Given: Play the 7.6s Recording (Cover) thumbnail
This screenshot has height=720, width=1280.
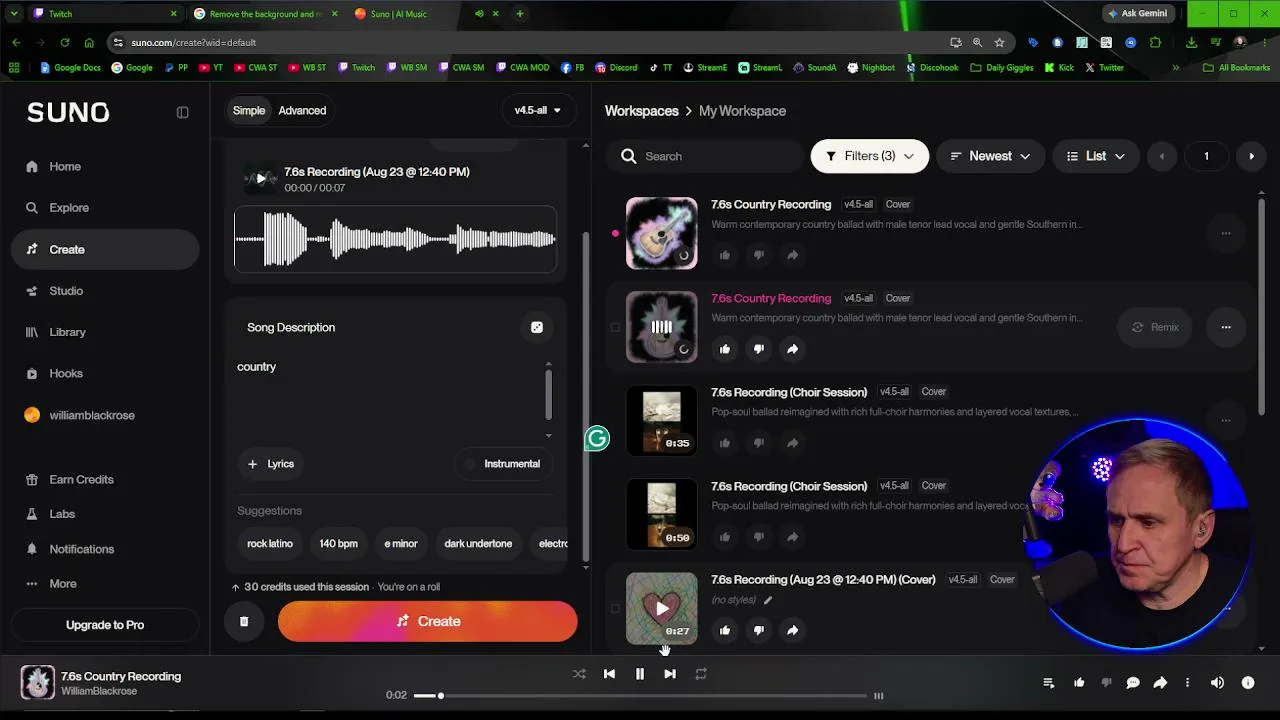Looking at the screenshot, I should (x=662, y=609).
